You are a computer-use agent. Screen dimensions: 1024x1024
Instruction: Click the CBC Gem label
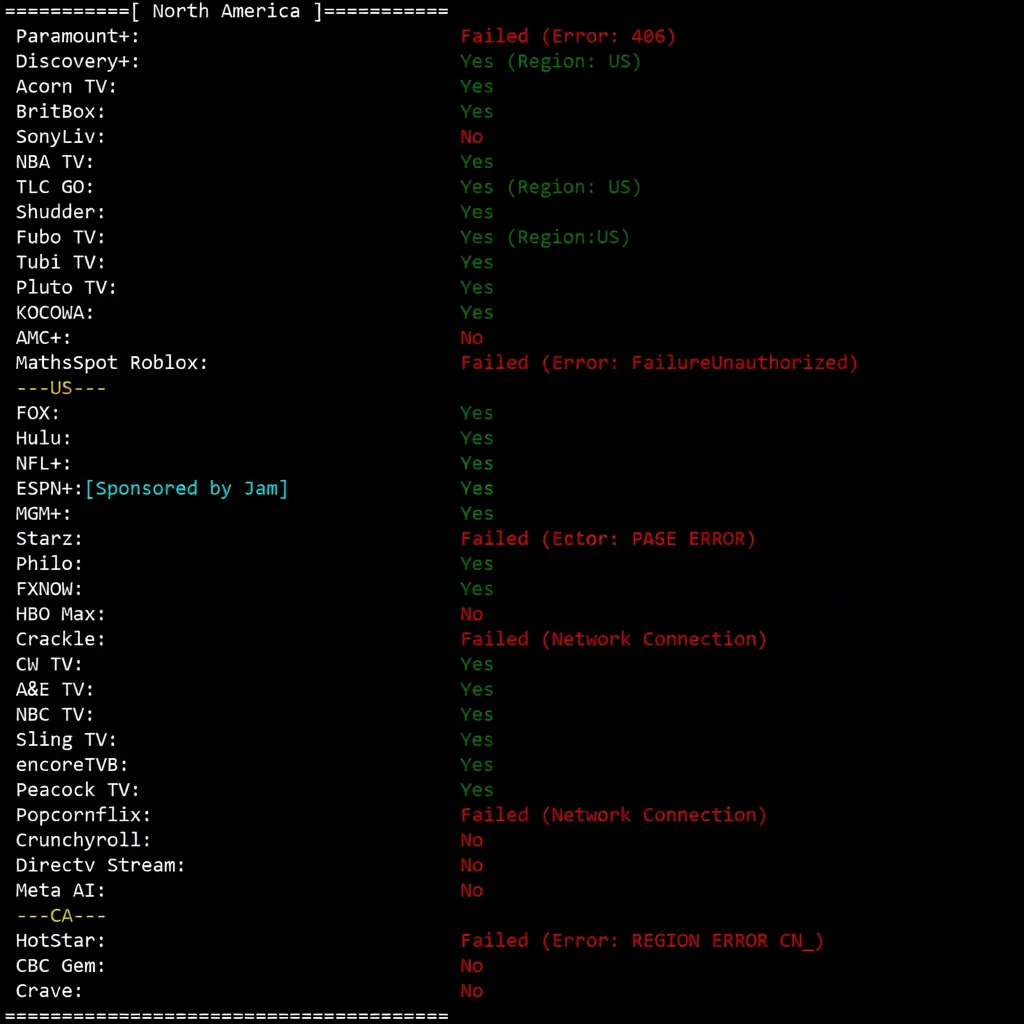click(x=61, y=966)
